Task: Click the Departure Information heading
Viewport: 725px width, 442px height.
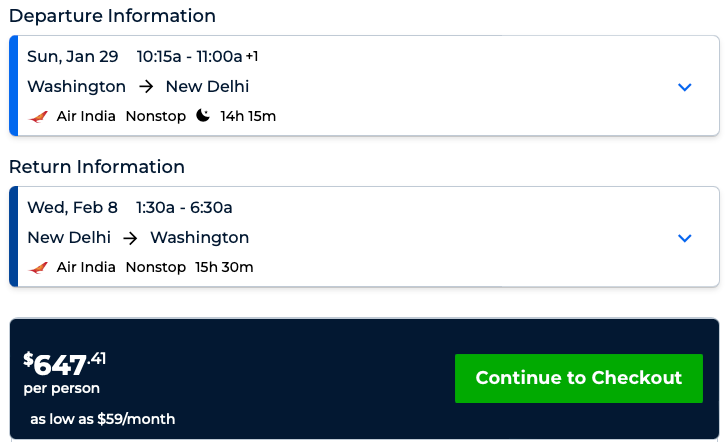Action: (112, 16)
